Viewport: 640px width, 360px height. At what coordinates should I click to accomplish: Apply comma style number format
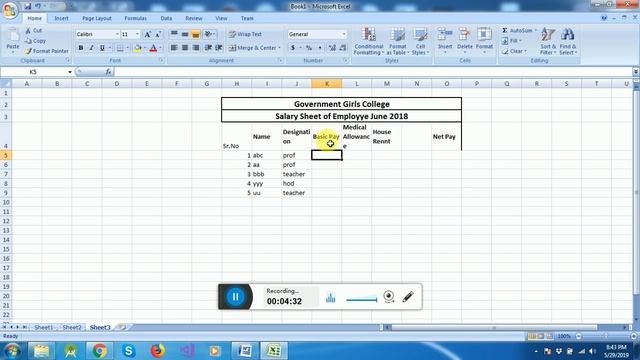[320, 48]
